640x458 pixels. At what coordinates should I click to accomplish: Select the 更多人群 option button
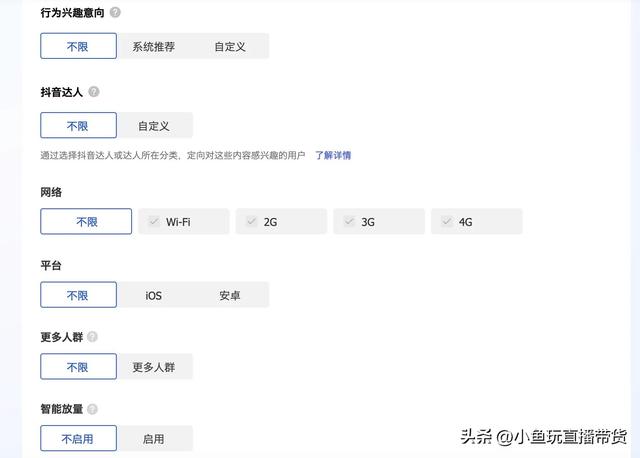click(154, 367)
